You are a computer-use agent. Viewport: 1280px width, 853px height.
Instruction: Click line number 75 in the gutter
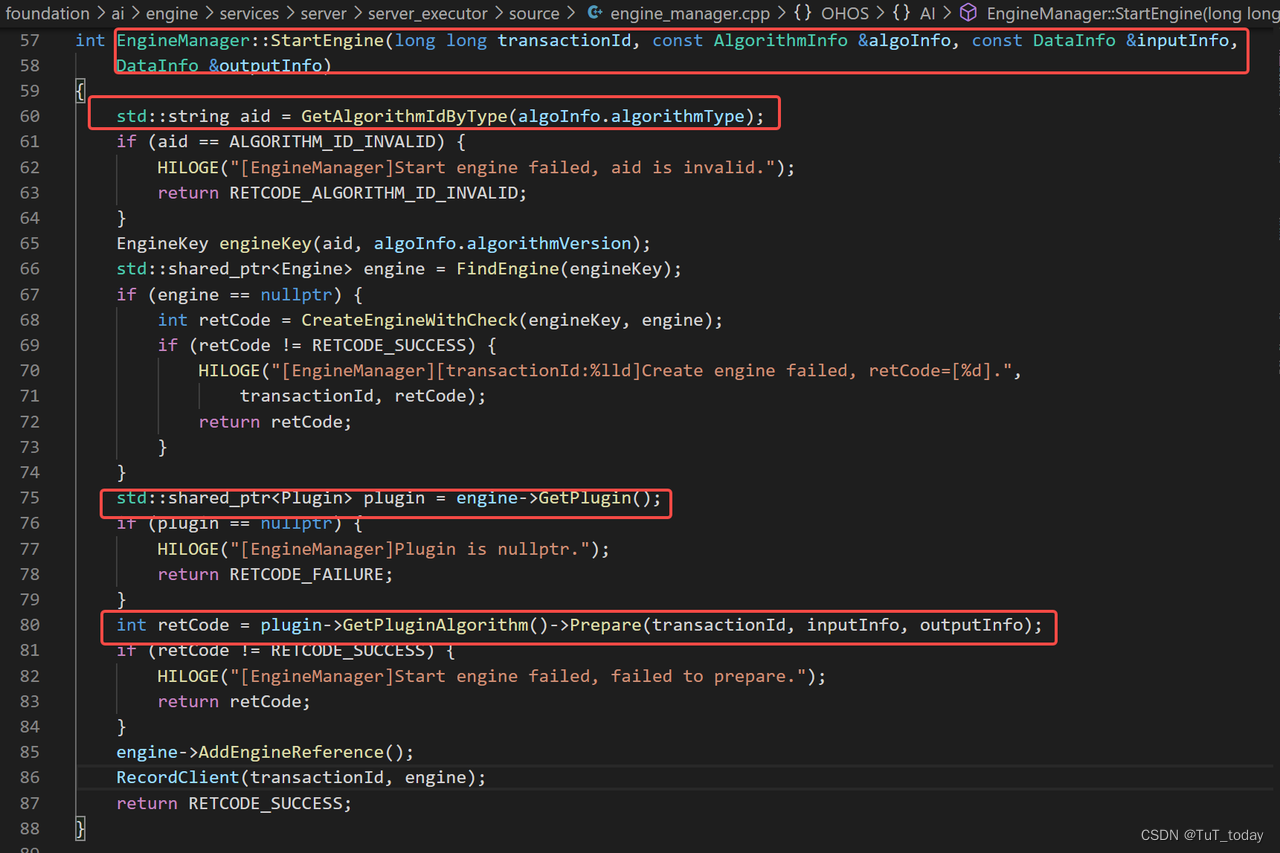tap(29, 498)
